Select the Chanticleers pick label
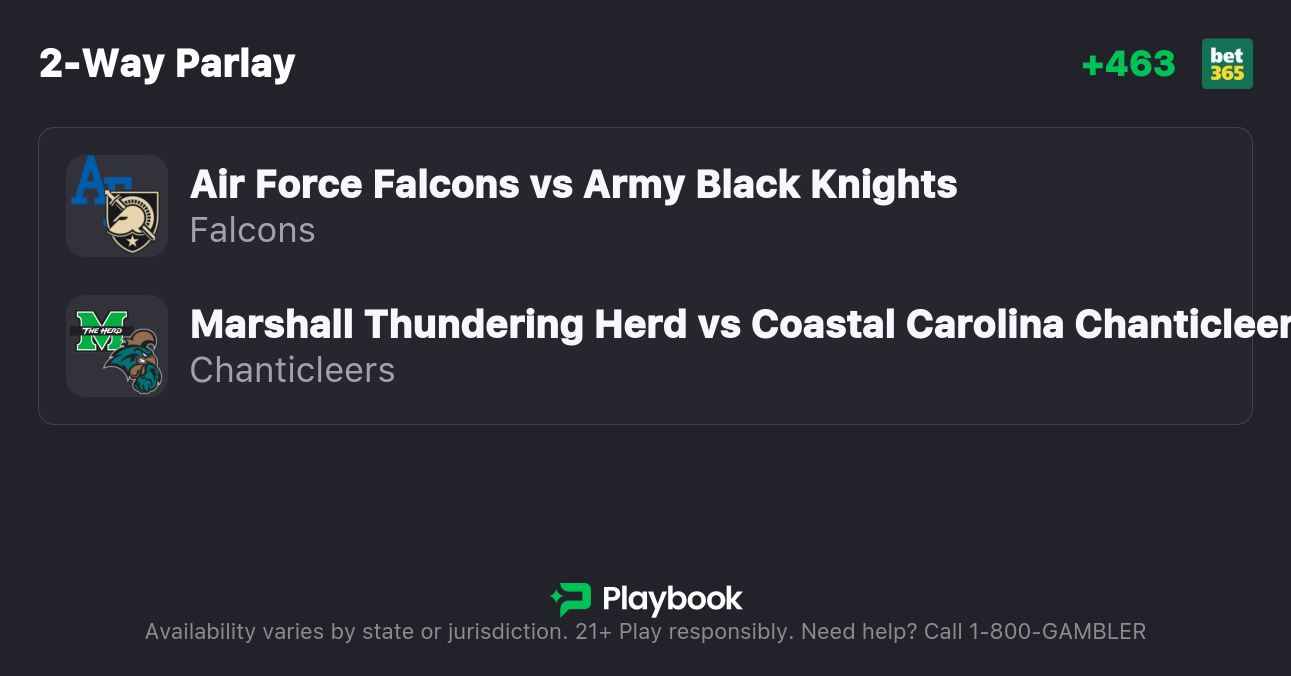 pos(292,371)
